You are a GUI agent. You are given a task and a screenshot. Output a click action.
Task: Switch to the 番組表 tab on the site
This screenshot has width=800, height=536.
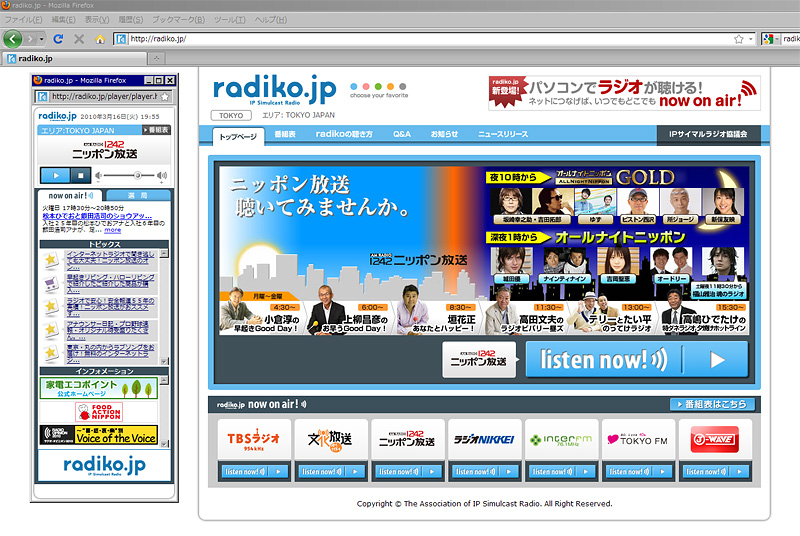pyautogui.click(x=285, y=134)
